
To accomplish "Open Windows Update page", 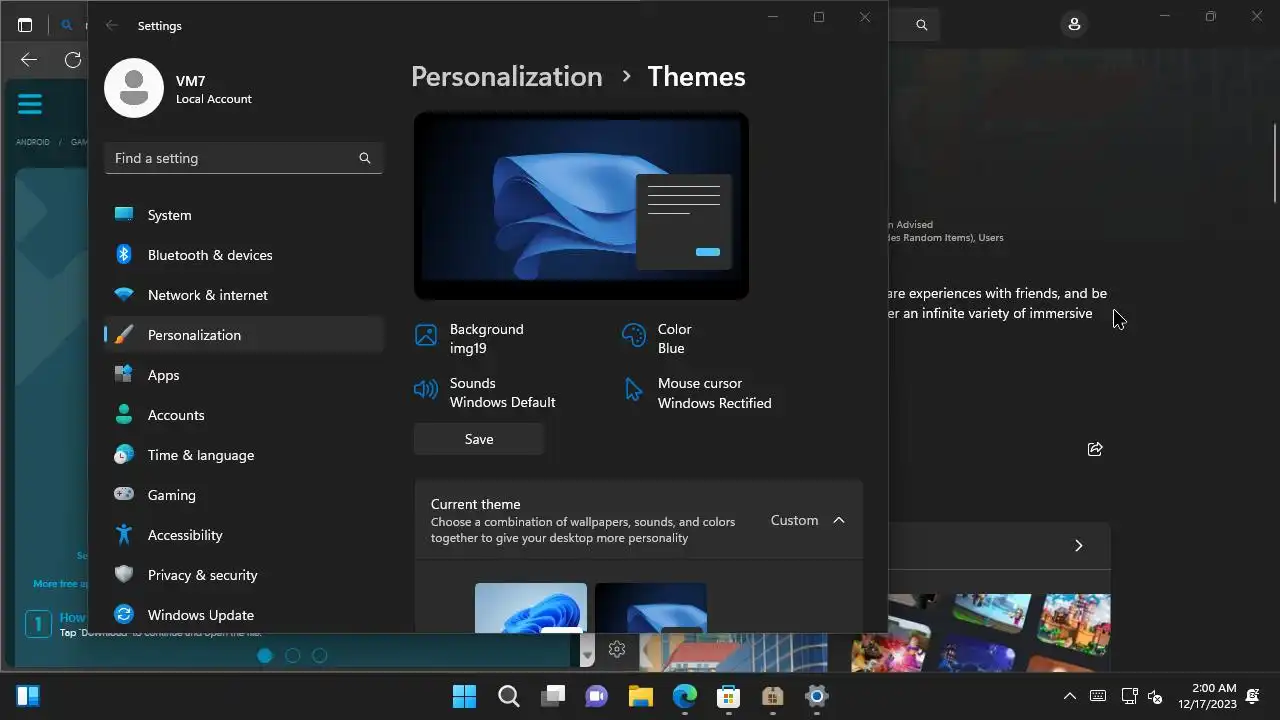I will click(x=244, y=615).
